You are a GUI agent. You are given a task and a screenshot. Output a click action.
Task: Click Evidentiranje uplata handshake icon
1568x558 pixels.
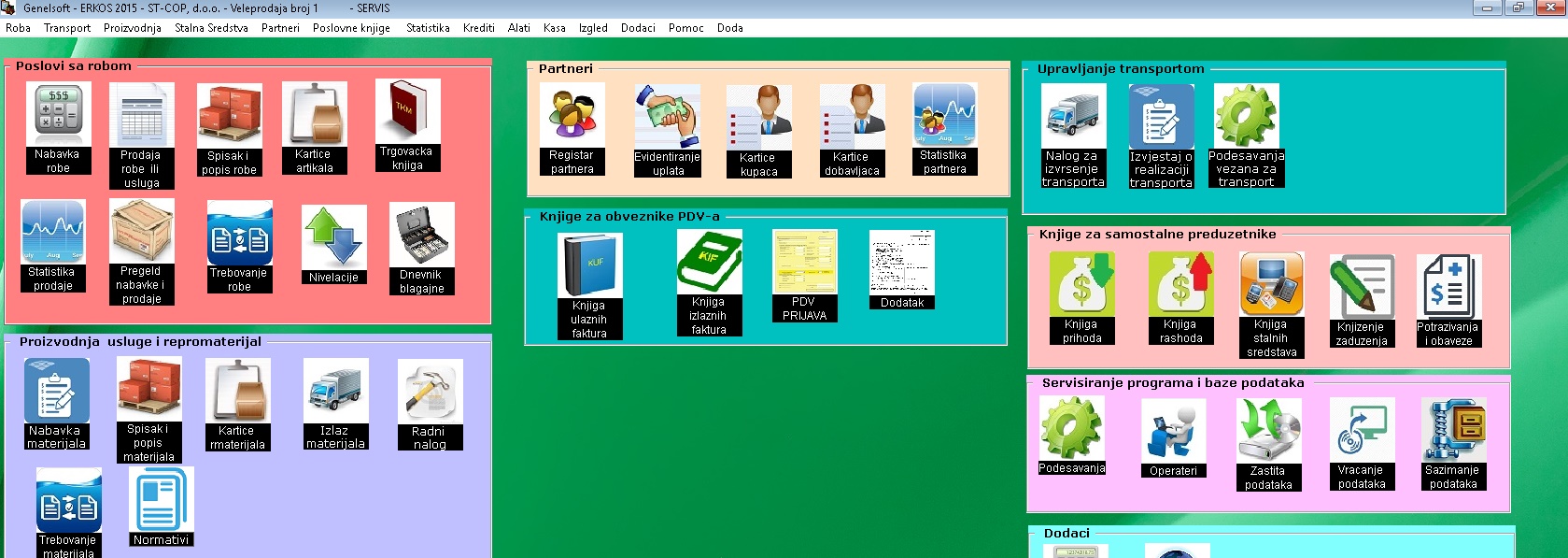(x=667, y=116)
